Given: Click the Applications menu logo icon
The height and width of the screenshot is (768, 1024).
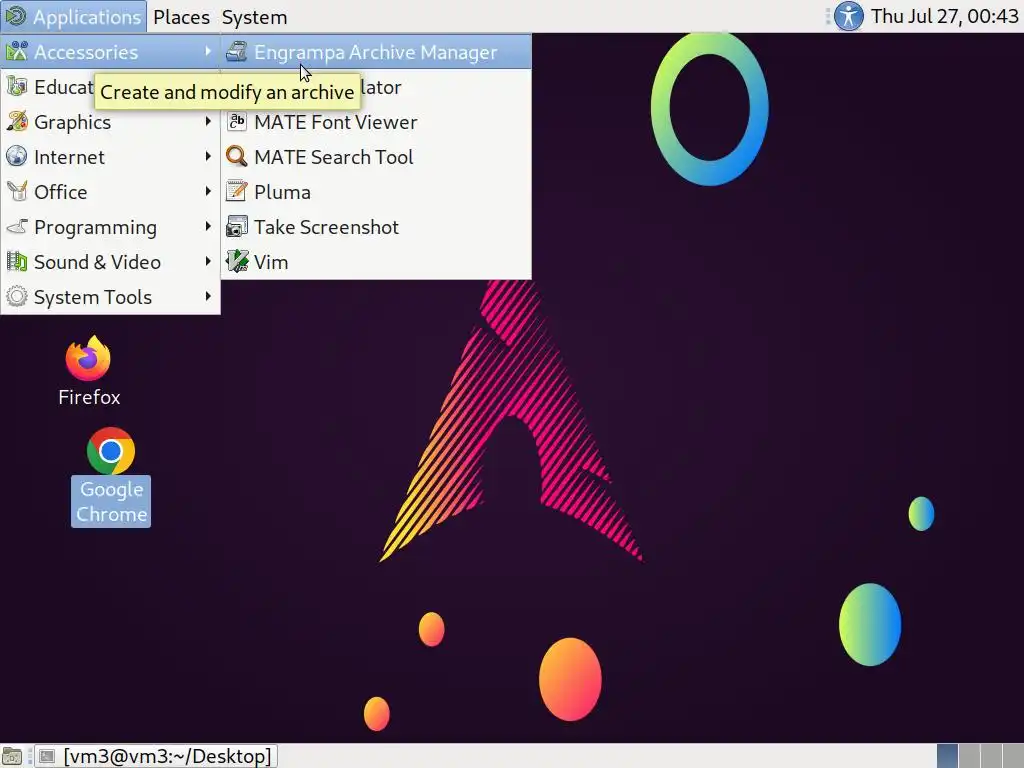Looking at the screenshot, I should tap(16, 16).
